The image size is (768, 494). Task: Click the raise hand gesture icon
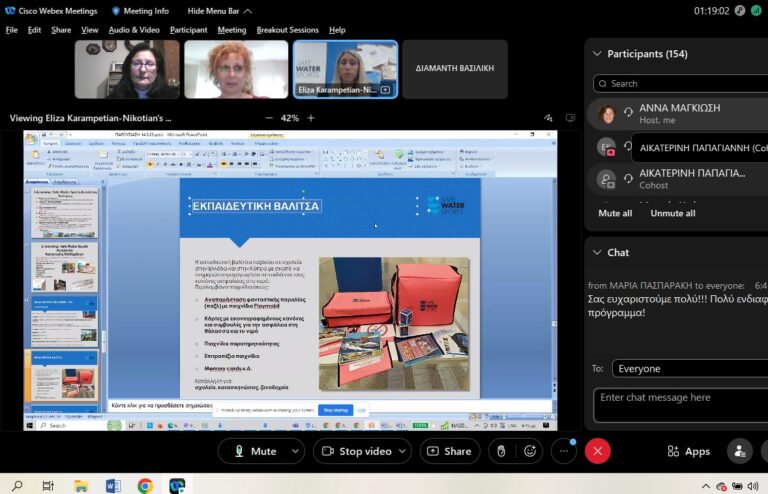pyautogui.click(x=502, y=451)
